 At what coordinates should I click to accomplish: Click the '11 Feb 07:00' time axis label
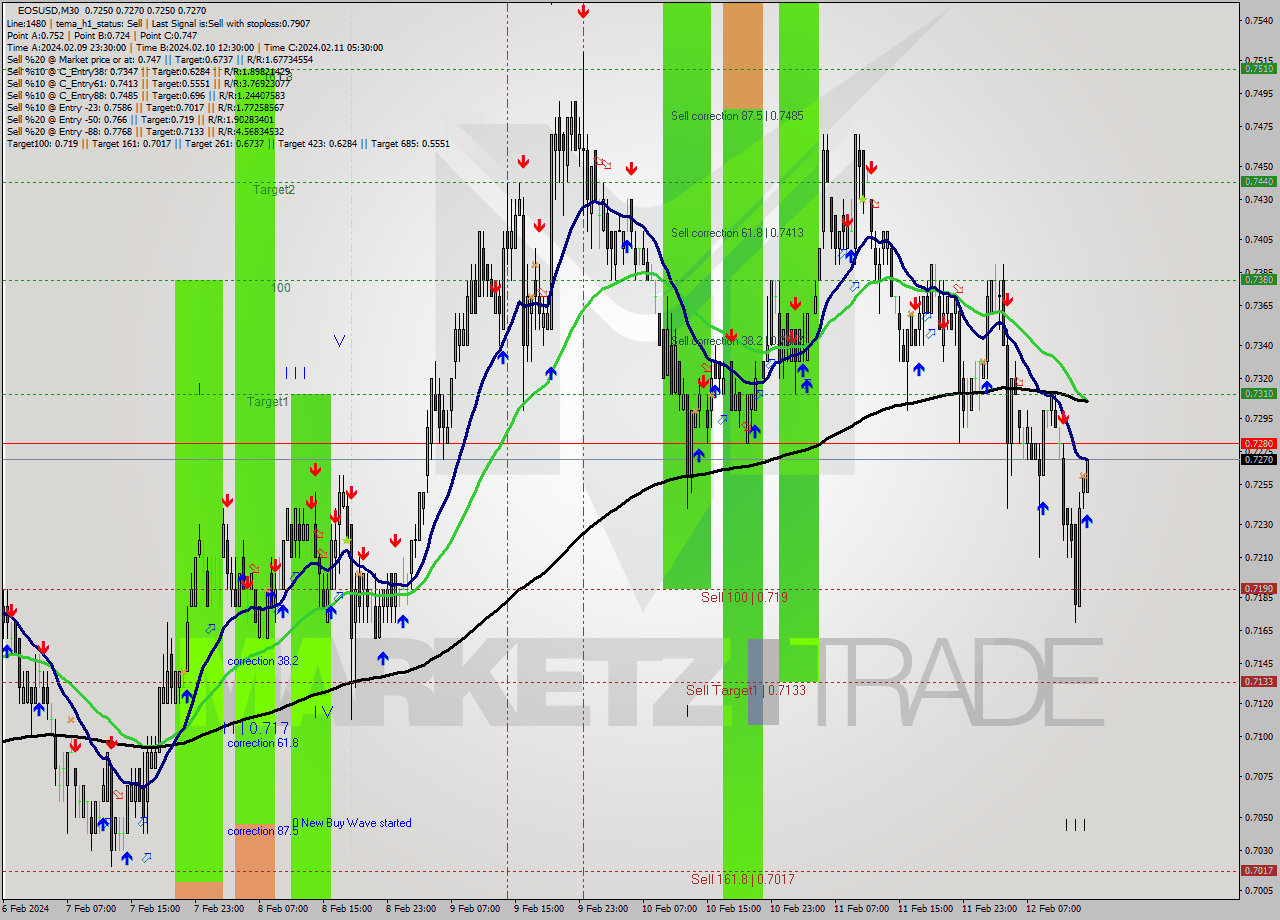(861, 909)
